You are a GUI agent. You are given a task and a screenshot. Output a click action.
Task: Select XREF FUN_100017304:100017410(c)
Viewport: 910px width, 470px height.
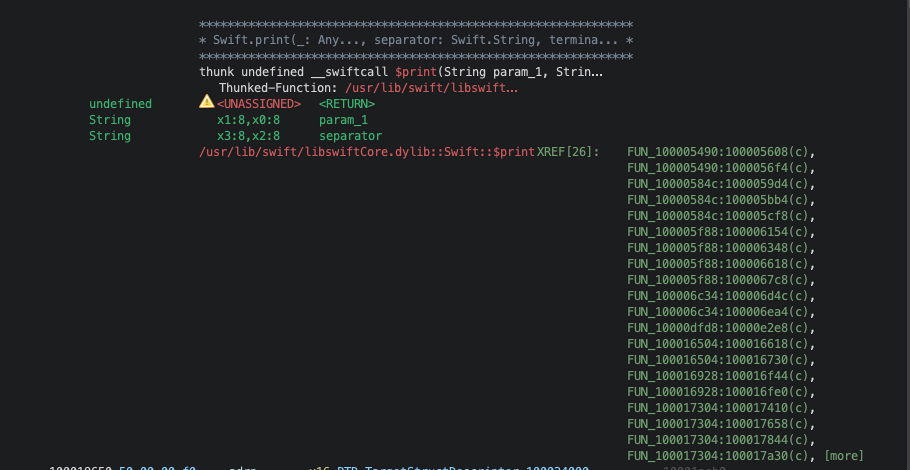click(x=718, y=408)
